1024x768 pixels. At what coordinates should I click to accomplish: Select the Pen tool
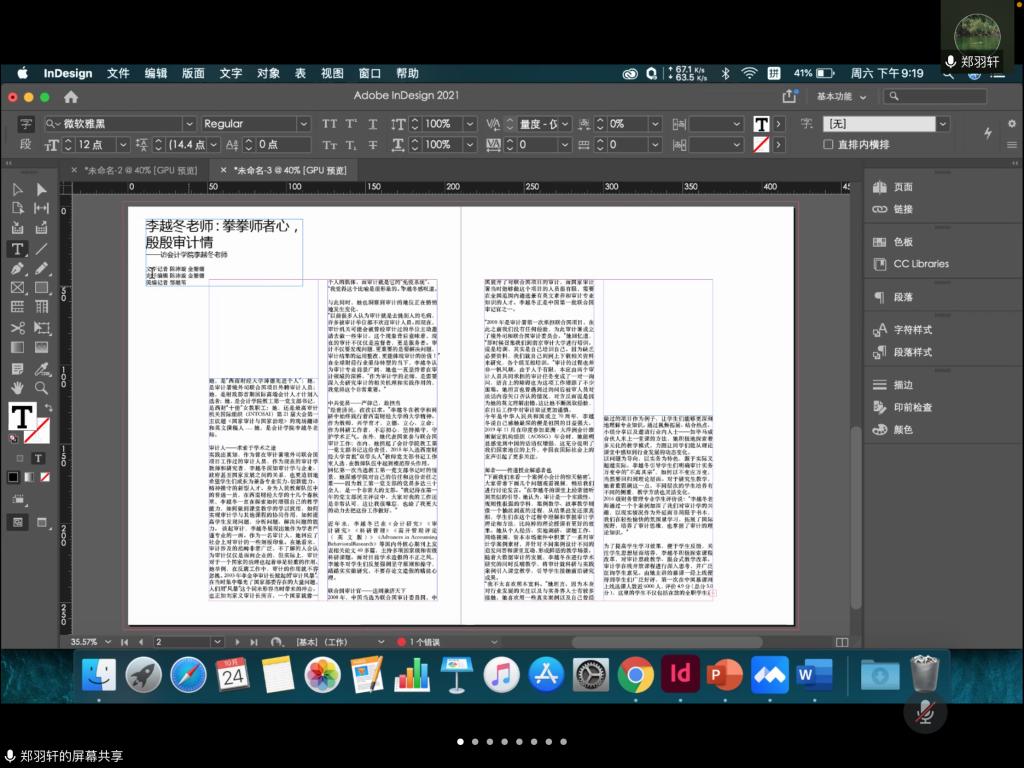tap(17, 268)
